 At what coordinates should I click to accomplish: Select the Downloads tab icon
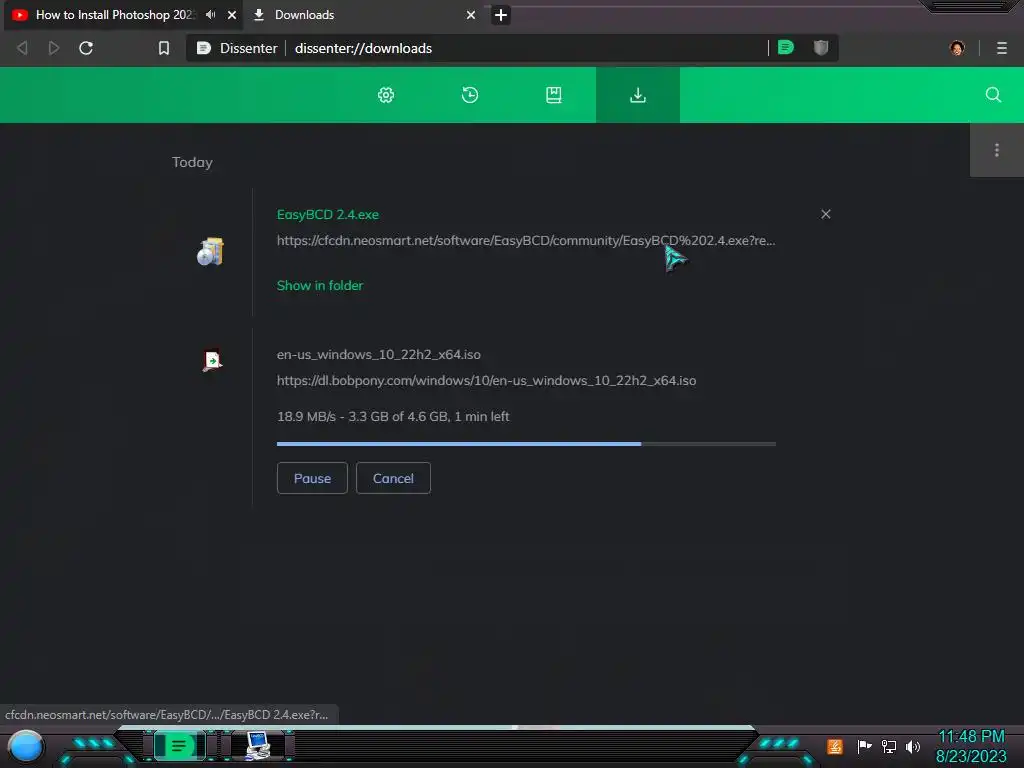tap(637, 95)
